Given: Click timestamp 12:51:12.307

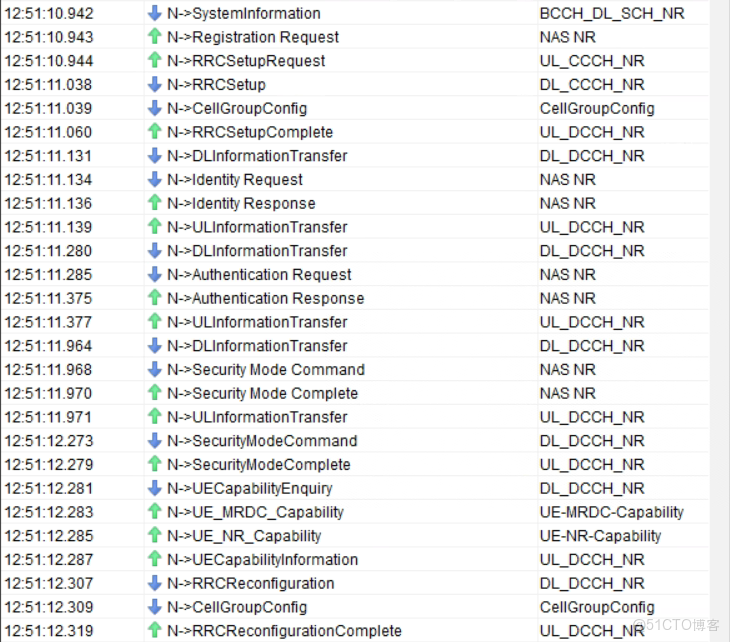Looking at the screenshot, I should coord(49,583).
